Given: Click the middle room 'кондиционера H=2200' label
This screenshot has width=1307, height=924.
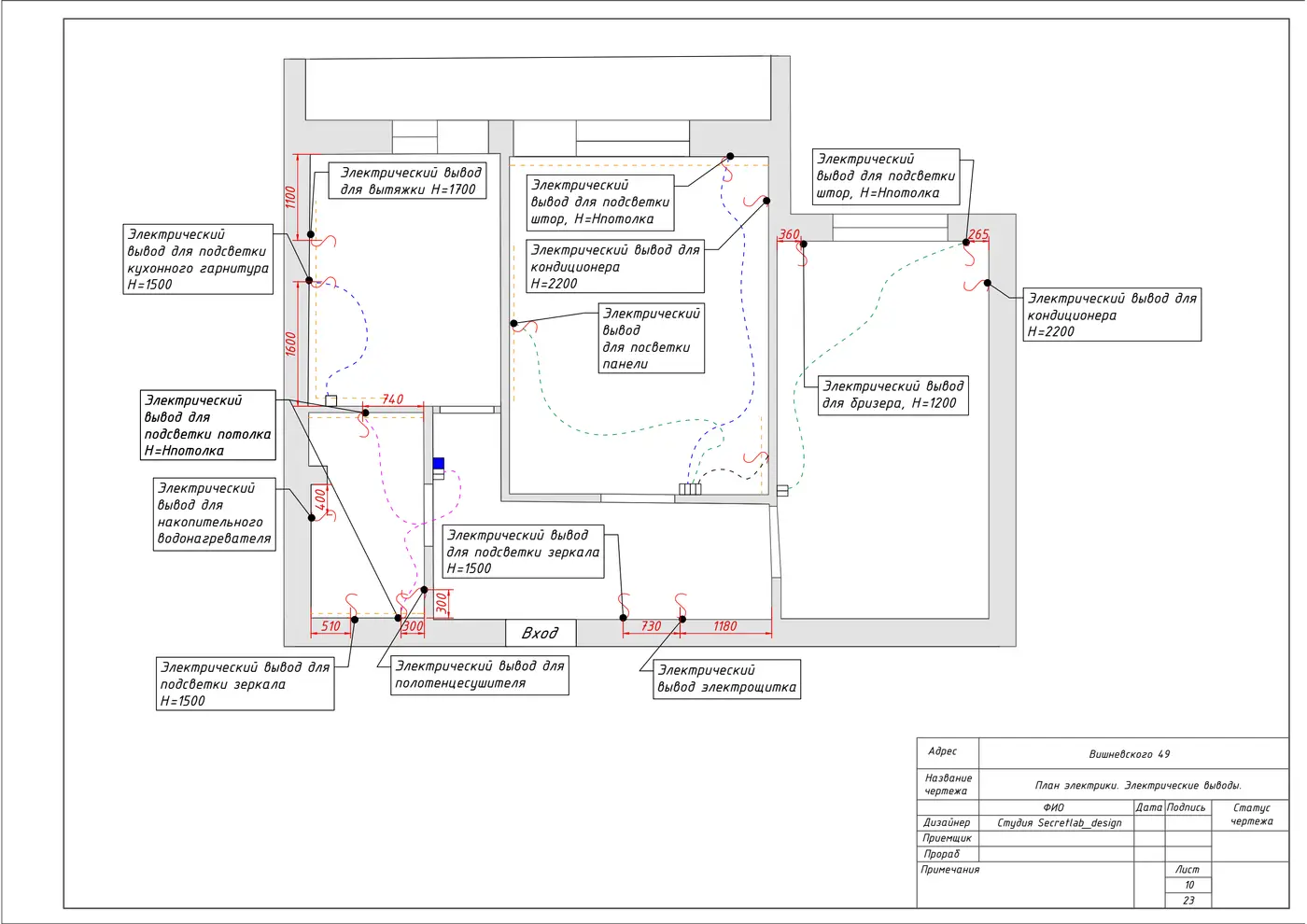Looking at the screenshot, I should click(x=615, y=267).
